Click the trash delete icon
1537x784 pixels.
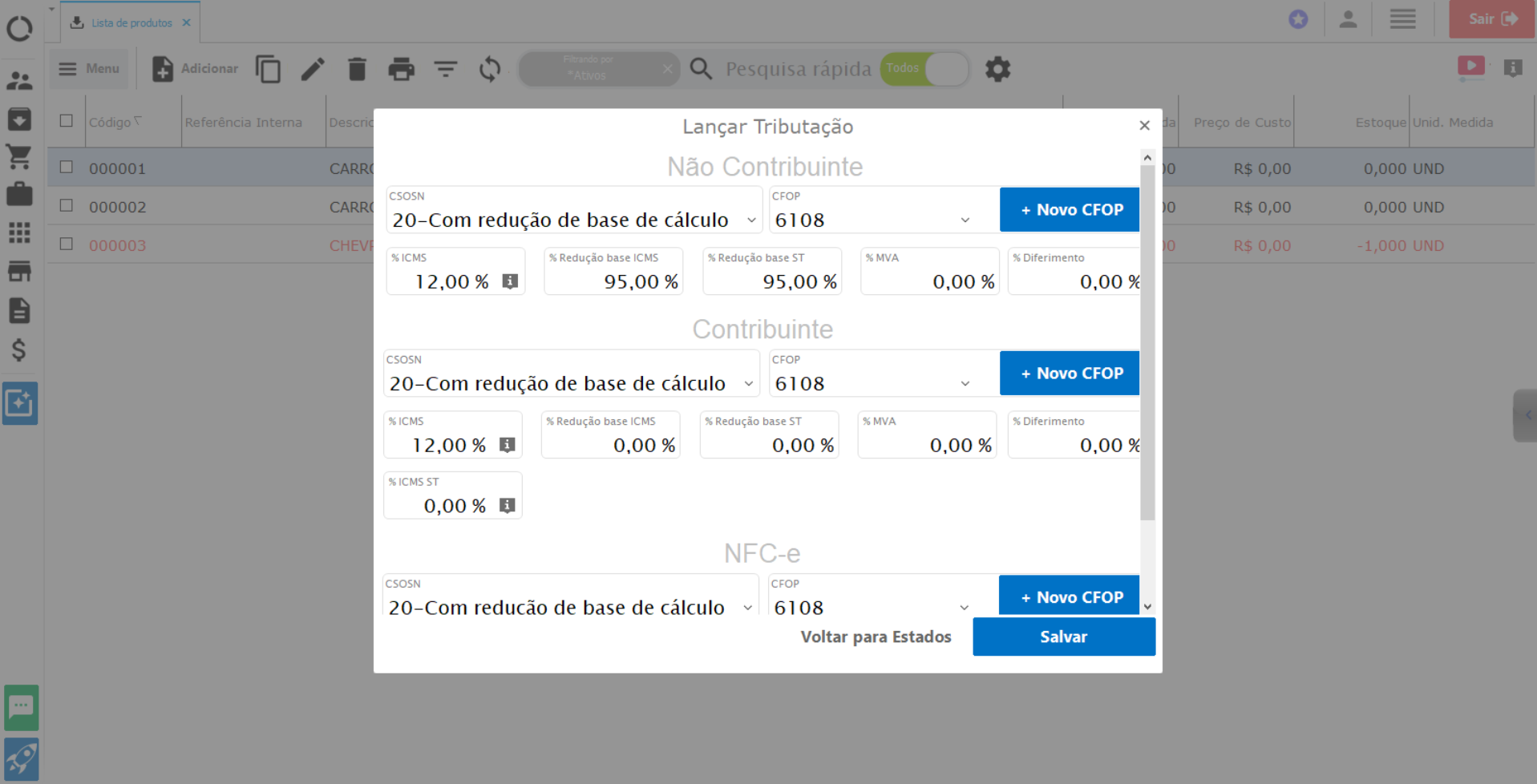click(x=357, y=70)
